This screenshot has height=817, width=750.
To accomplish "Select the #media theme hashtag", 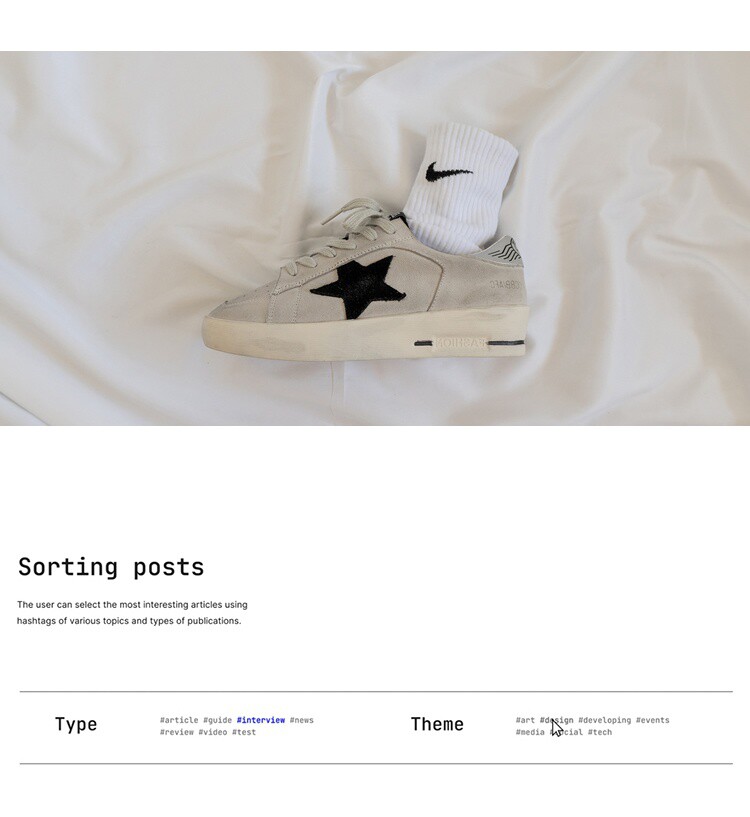I will [530, 732].
